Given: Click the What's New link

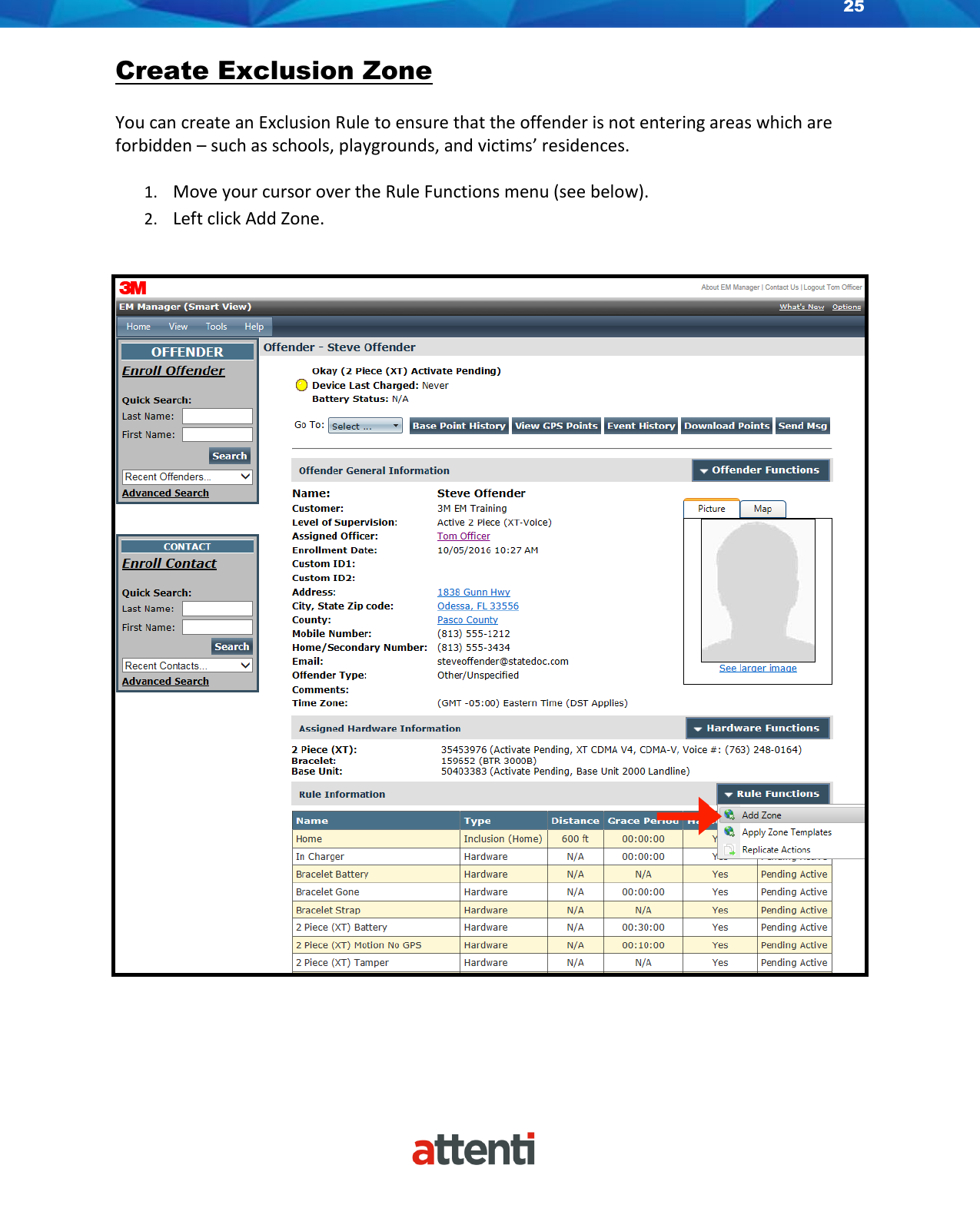Looking at the screenshot, I should (x=802, y=307).
